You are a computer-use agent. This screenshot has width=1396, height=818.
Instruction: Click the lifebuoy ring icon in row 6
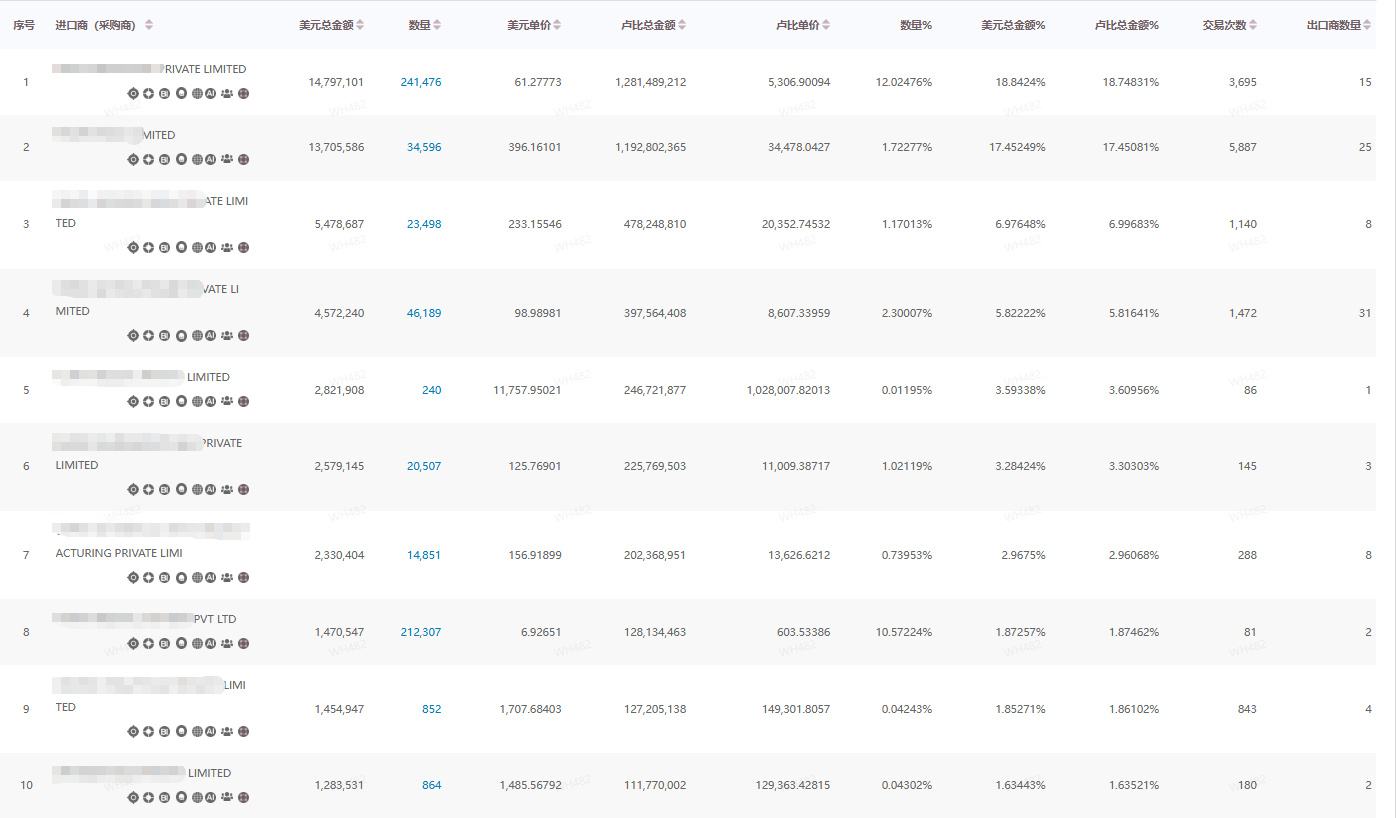click(x=148, y=489)
